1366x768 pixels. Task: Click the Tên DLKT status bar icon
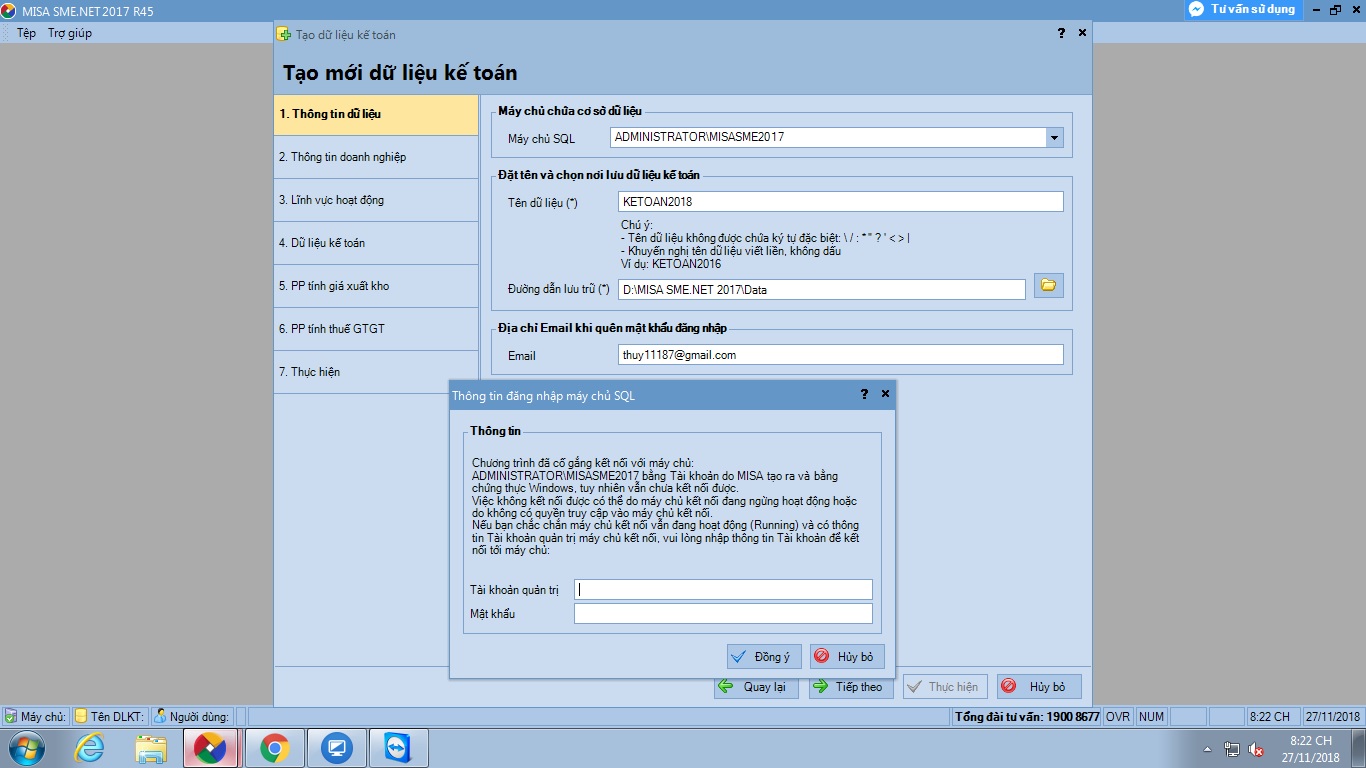tap(81, 716)
